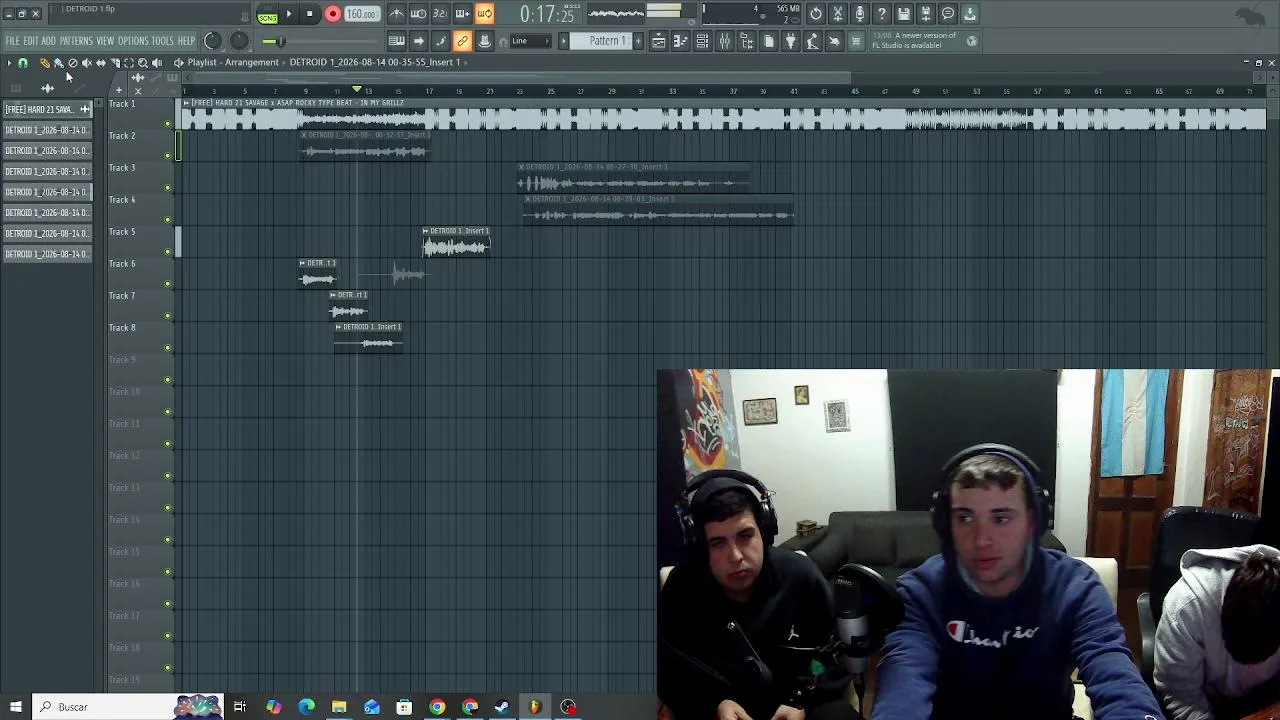
Task: Toggle the 3-2-1 recording countdown
Action: coord(440,14)
